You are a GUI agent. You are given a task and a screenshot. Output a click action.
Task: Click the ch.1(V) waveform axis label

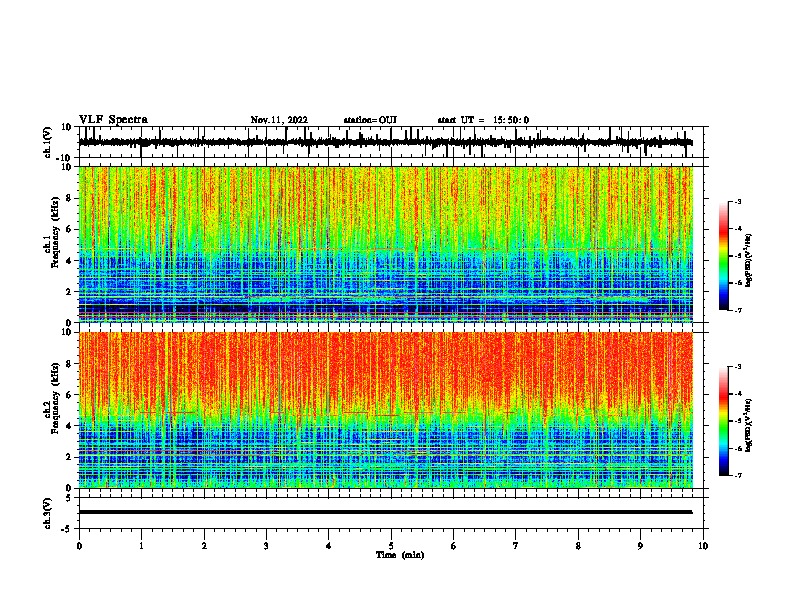(48, 142)
